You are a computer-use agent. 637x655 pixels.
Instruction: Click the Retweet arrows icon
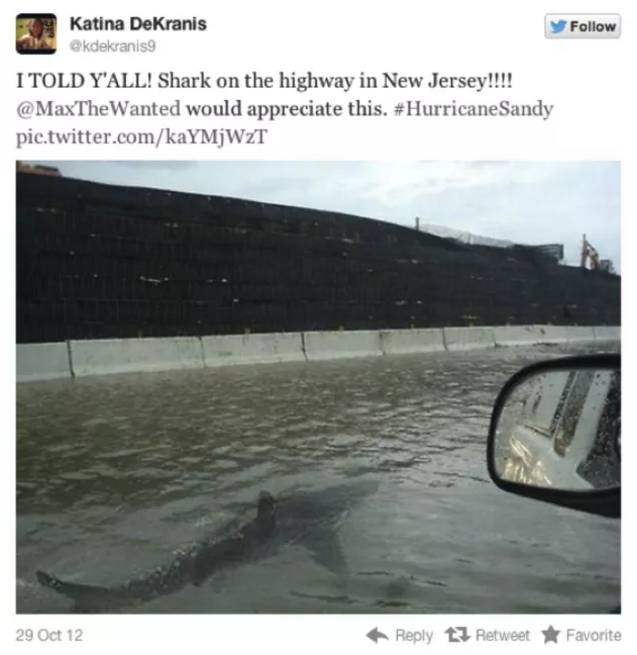tap(458, 635)
